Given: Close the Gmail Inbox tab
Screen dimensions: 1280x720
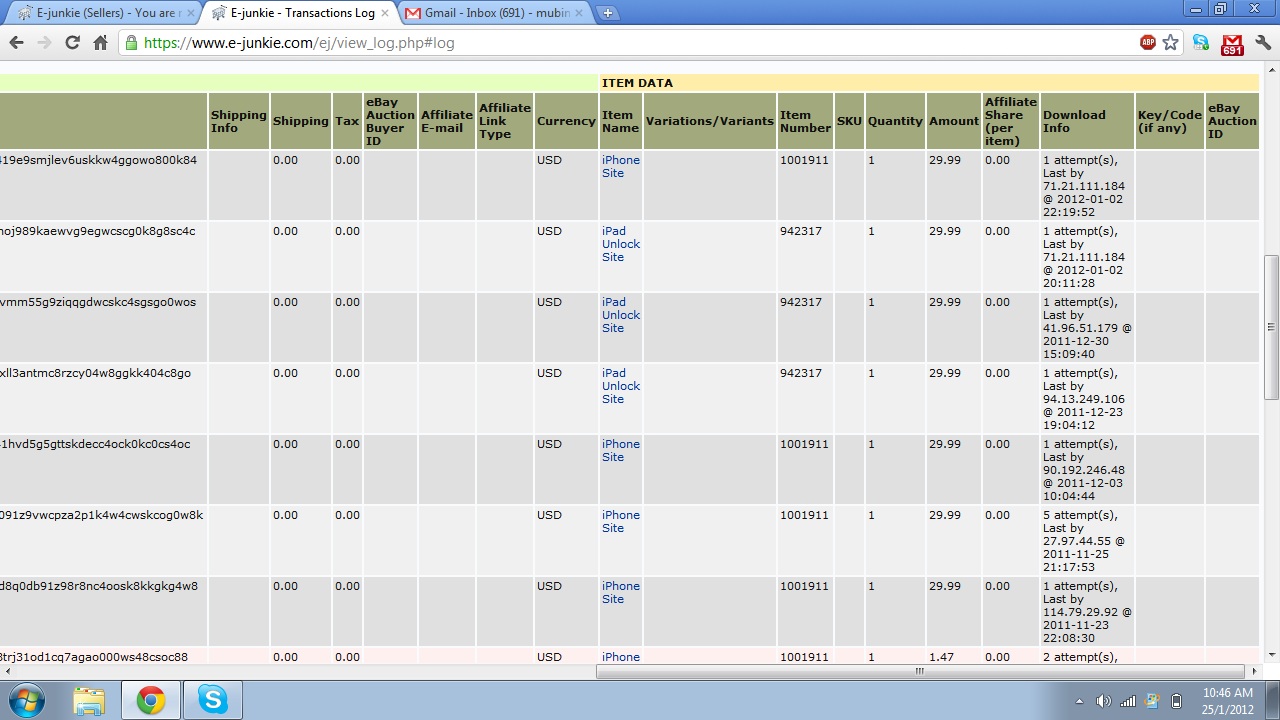Looking at the screenshot, I should click(x=580, y=13).
